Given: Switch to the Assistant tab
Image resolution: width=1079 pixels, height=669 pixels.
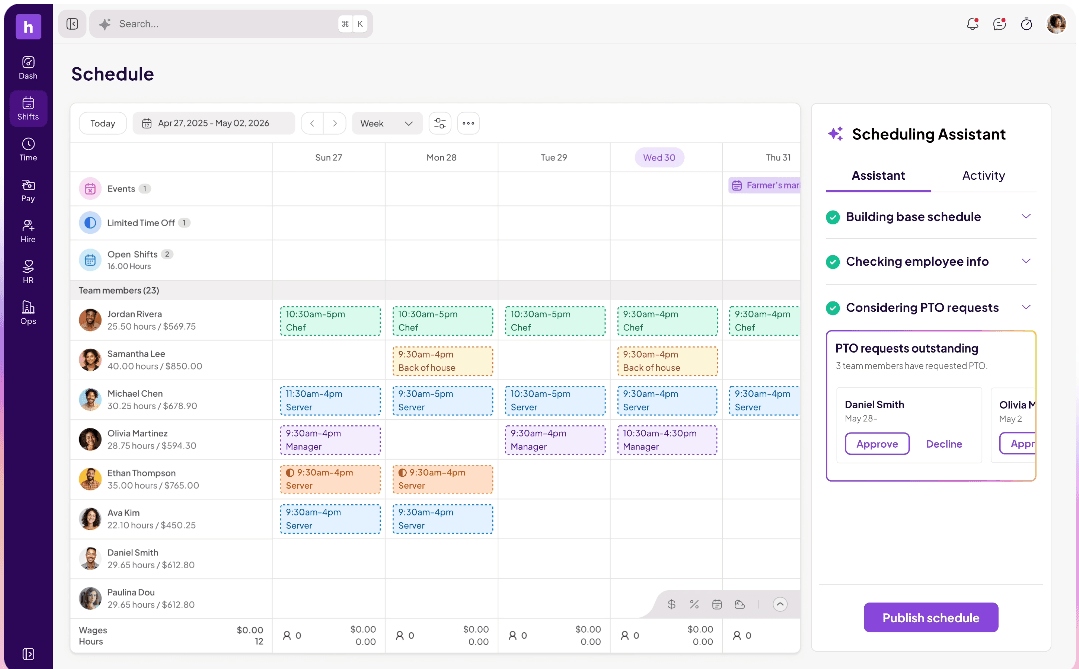Looking at the screenshot, I should click(x=878, y=176).
